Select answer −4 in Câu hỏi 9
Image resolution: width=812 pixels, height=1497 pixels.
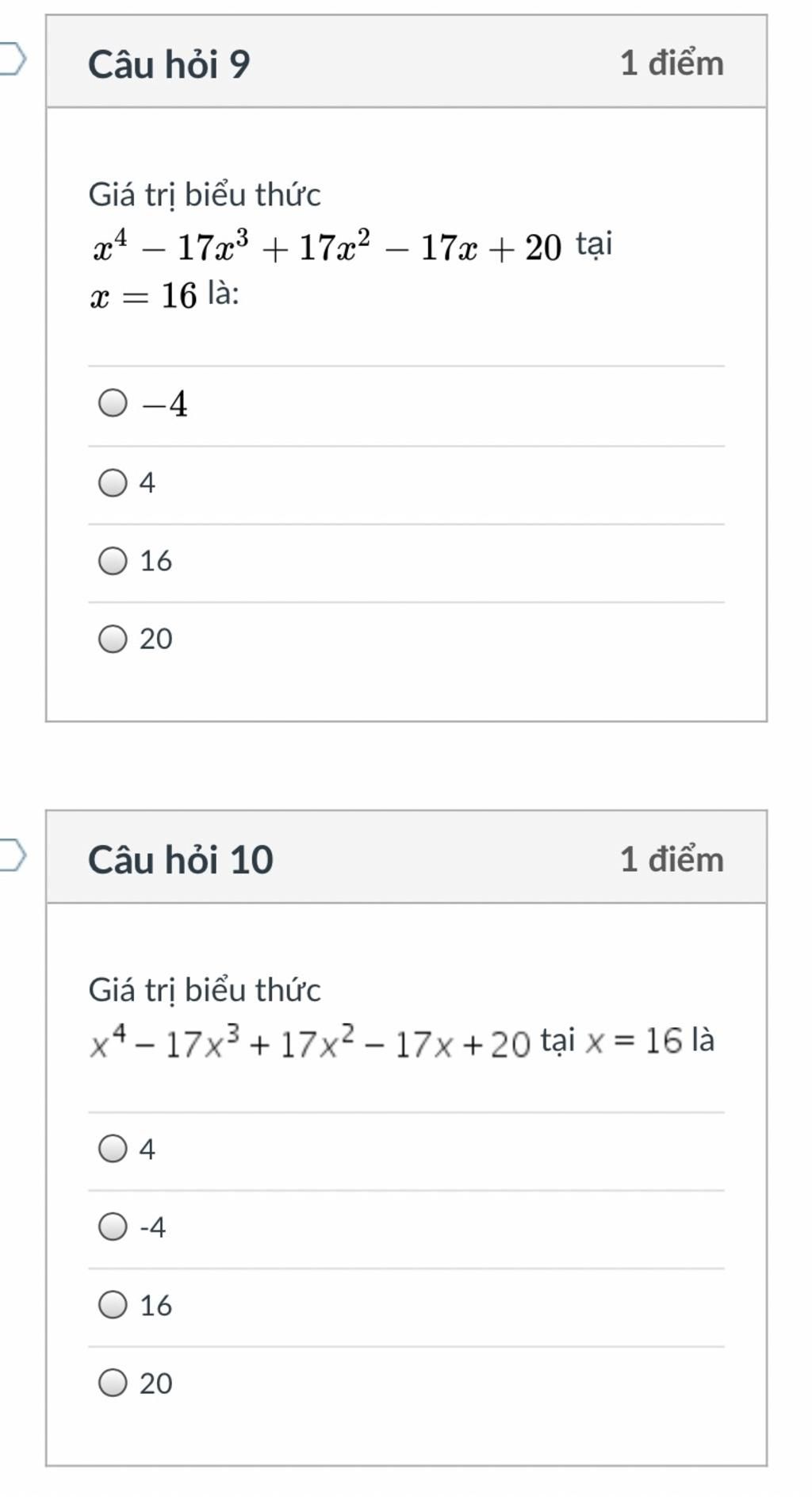tap(113, 403)
